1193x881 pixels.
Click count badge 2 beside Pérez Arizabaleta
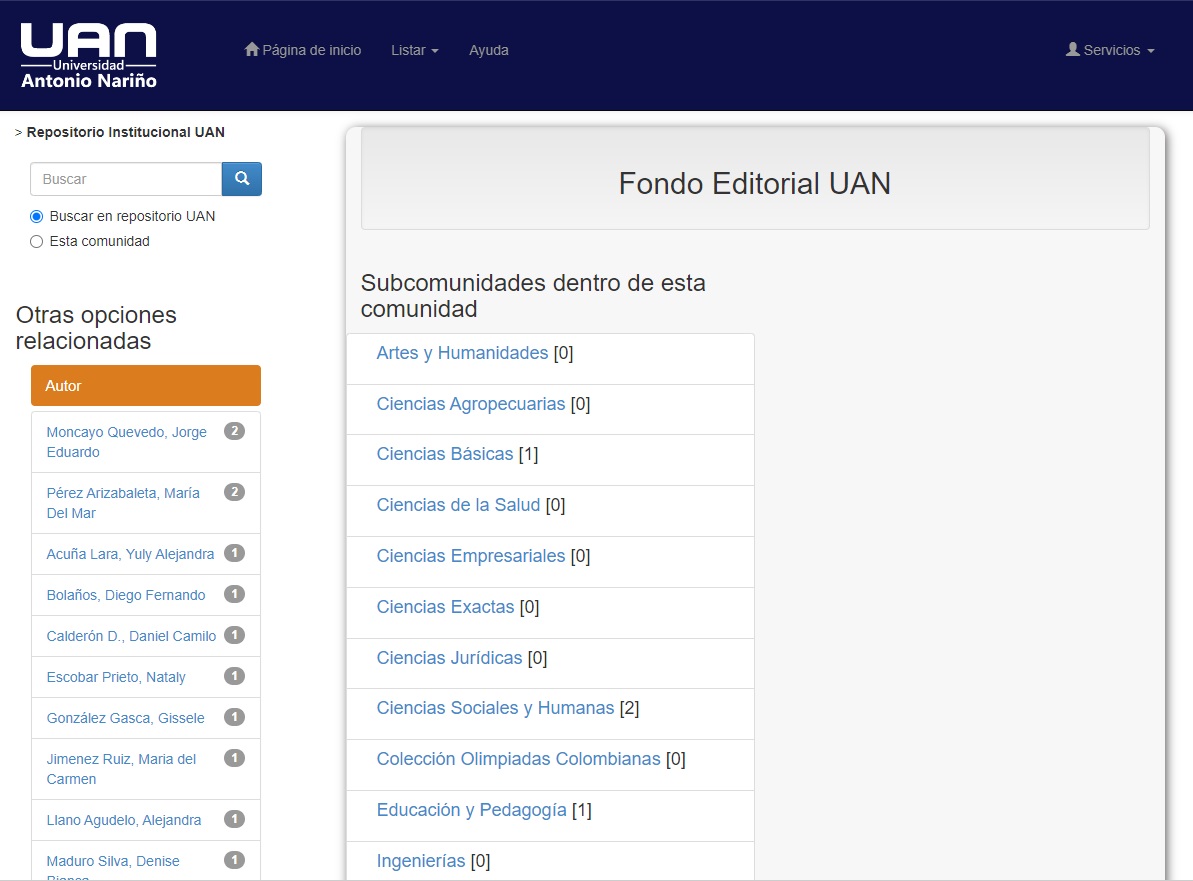pyautogui.click(x=234, y=492)
